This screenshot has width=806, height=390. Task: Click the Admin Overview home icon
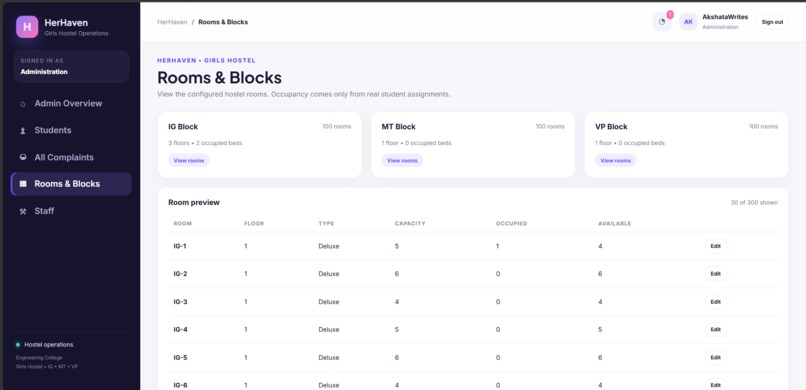click(23, 104)
